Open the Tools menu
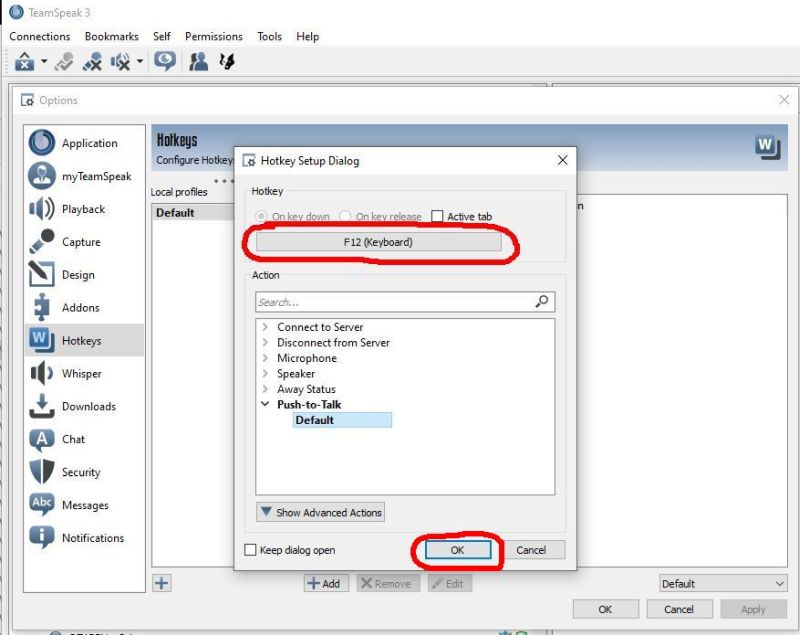800x635 pixels. pos(269,37)
